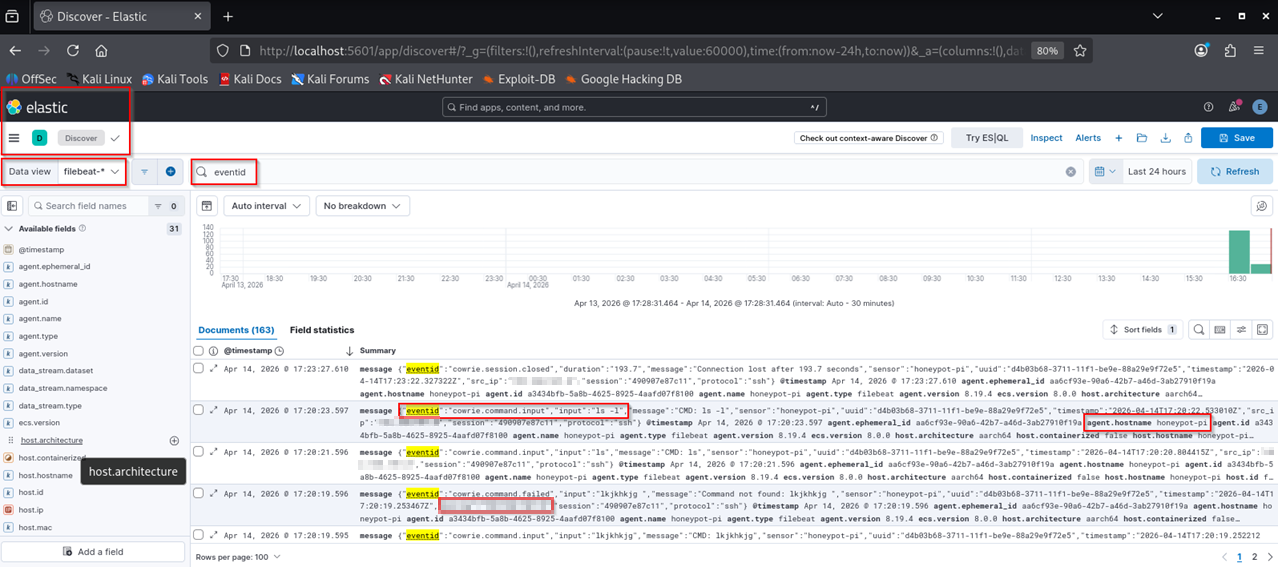Toggle the select all rows checkbox
This screenshot has height=567, width=1278.
tap(198, 351)
